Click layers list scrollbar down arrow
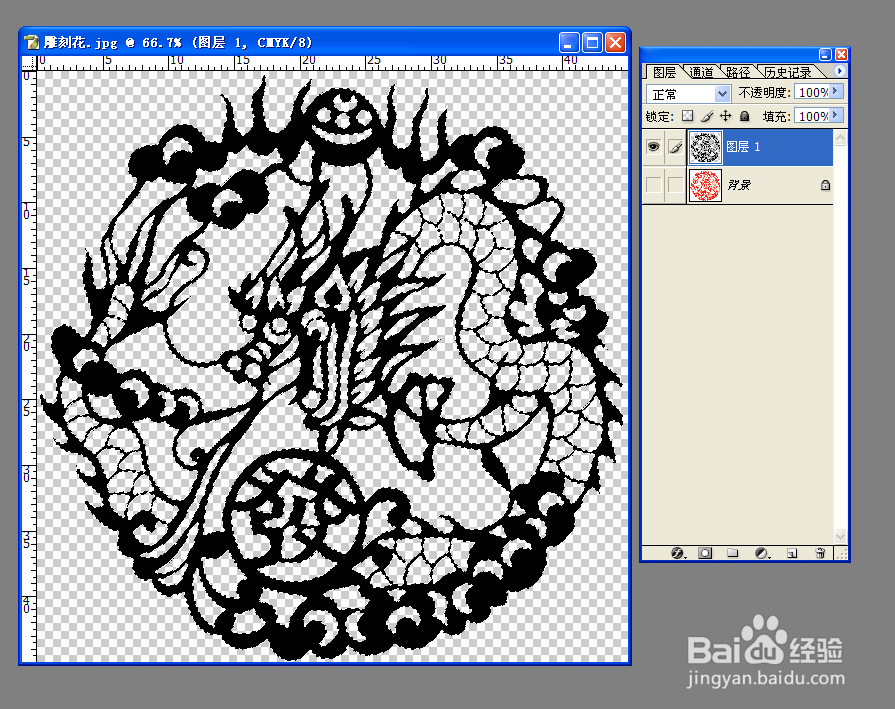This screenshot has width=895, height=709. 840,536
